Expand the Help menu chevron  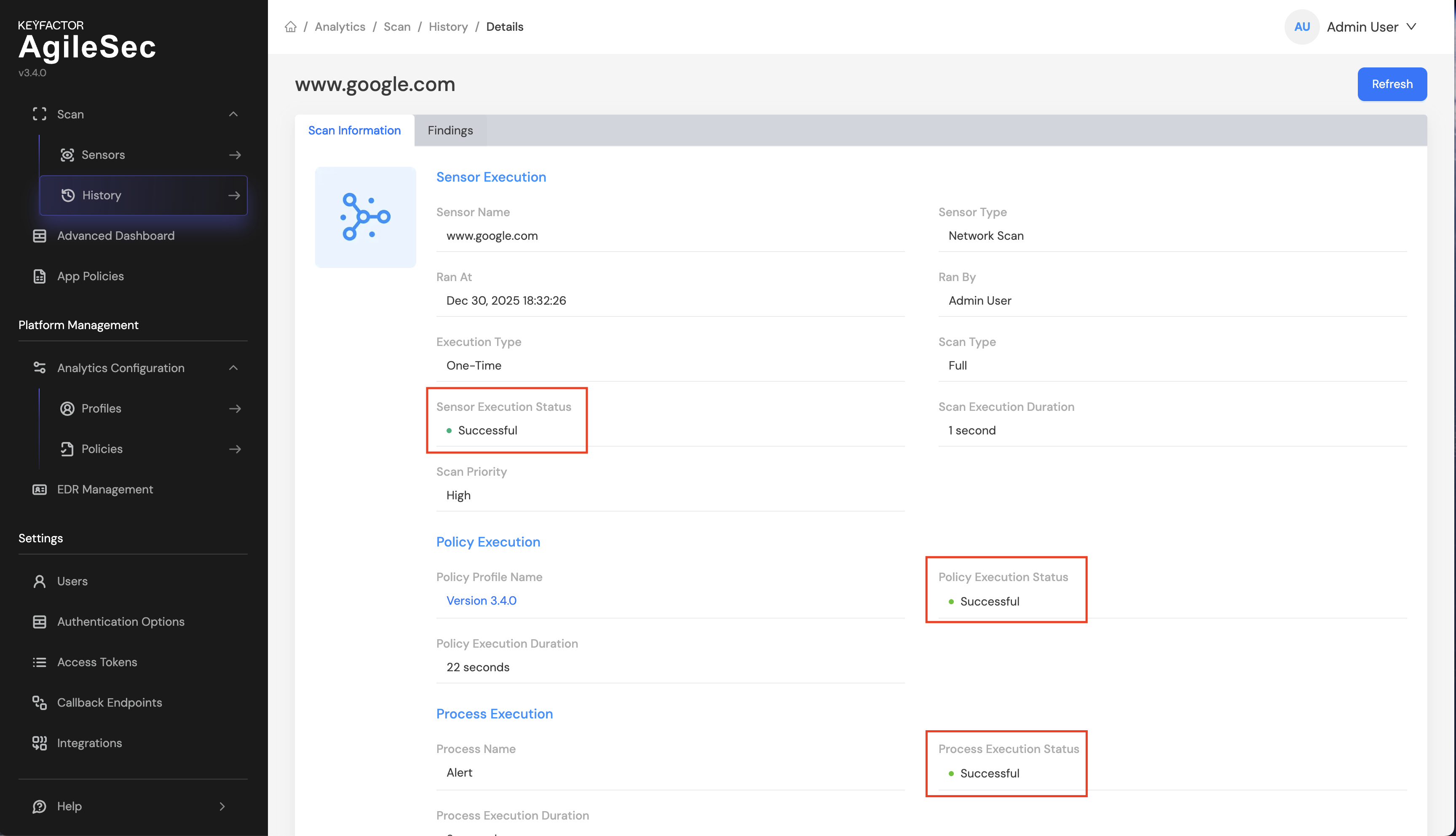pos(222,807)
